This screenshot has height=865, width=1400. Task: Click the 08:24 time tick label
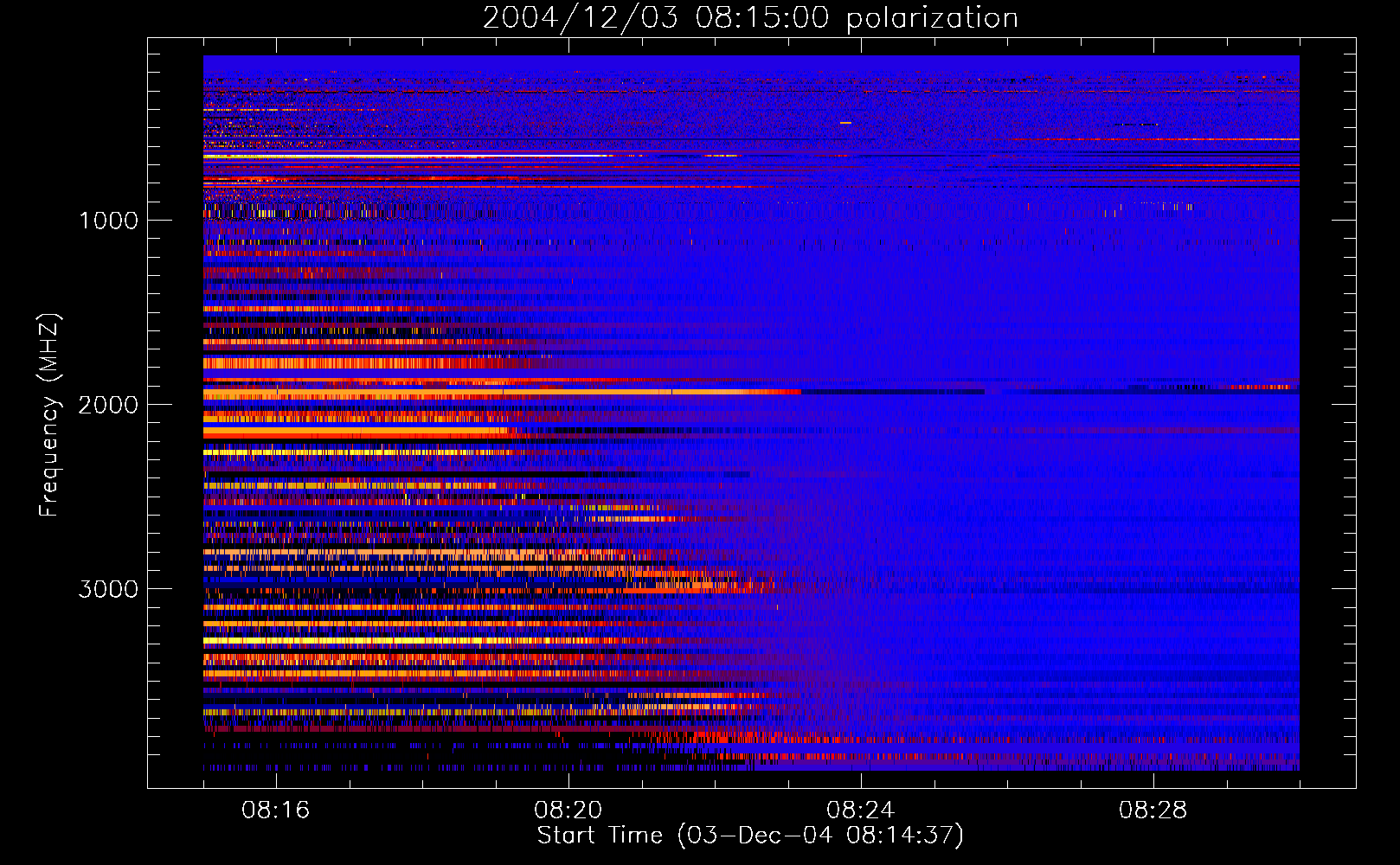[861, 811]
